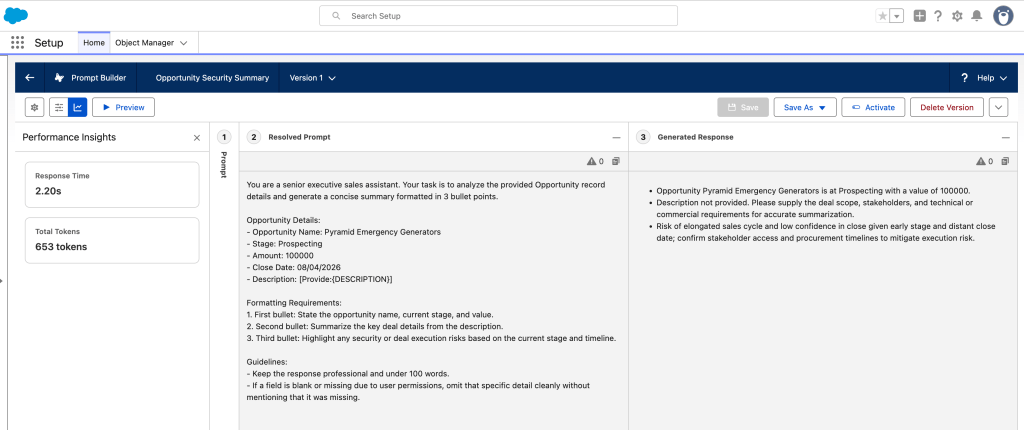This screenshot has width=1024, height=430.
Task: Open the Object Manager tab
Action: (x=144, y=42)
